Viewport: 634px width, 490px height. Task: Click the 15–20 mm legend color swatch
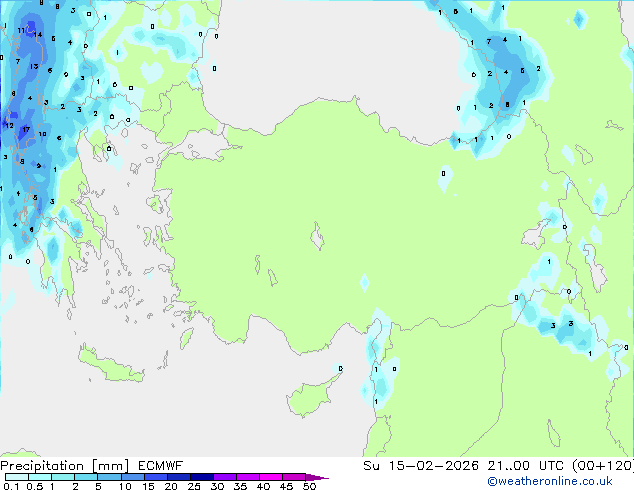[x=155, y=477]
